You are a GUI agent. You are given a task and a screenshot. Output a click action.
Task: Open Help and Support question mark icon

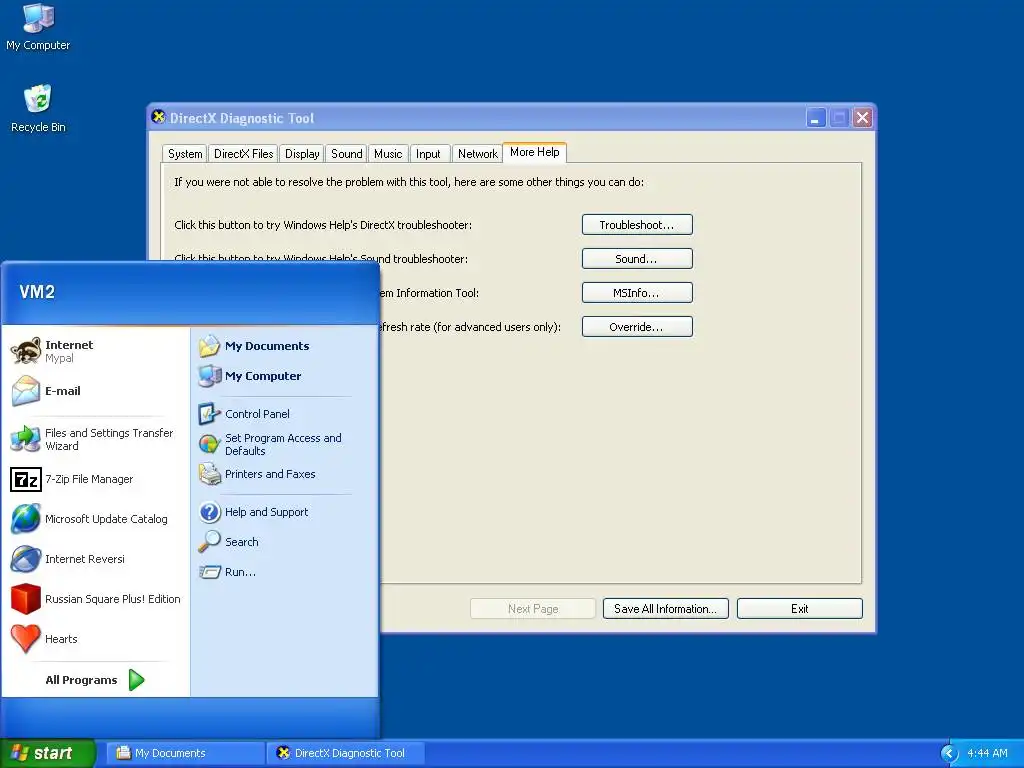pyautogui.click(x=210, y=511)
